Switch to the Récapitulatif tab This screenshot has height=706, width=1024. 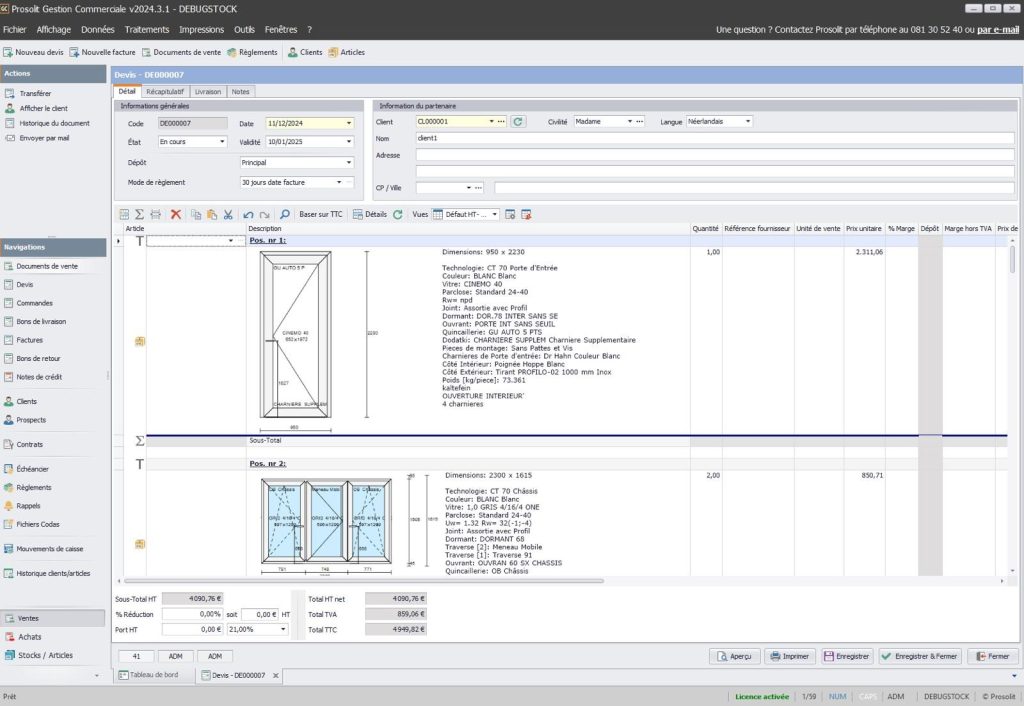[x=165, y=91]
